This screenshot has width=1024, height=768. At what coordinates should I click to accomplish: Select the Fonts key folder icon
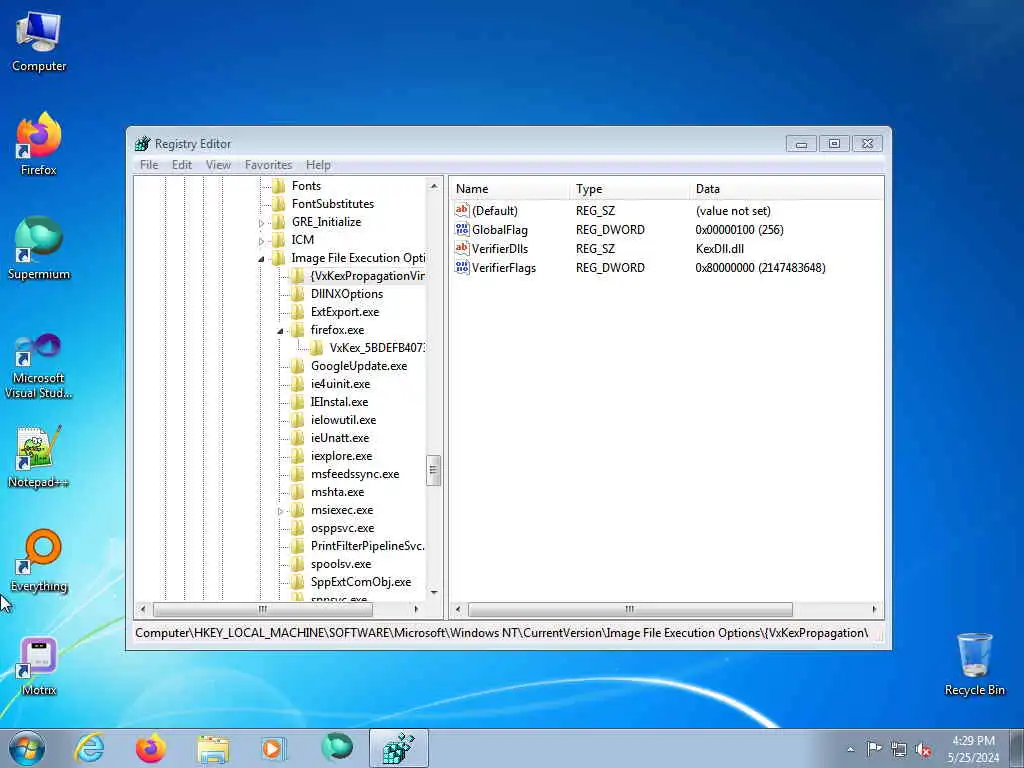[x=279, y=186]
